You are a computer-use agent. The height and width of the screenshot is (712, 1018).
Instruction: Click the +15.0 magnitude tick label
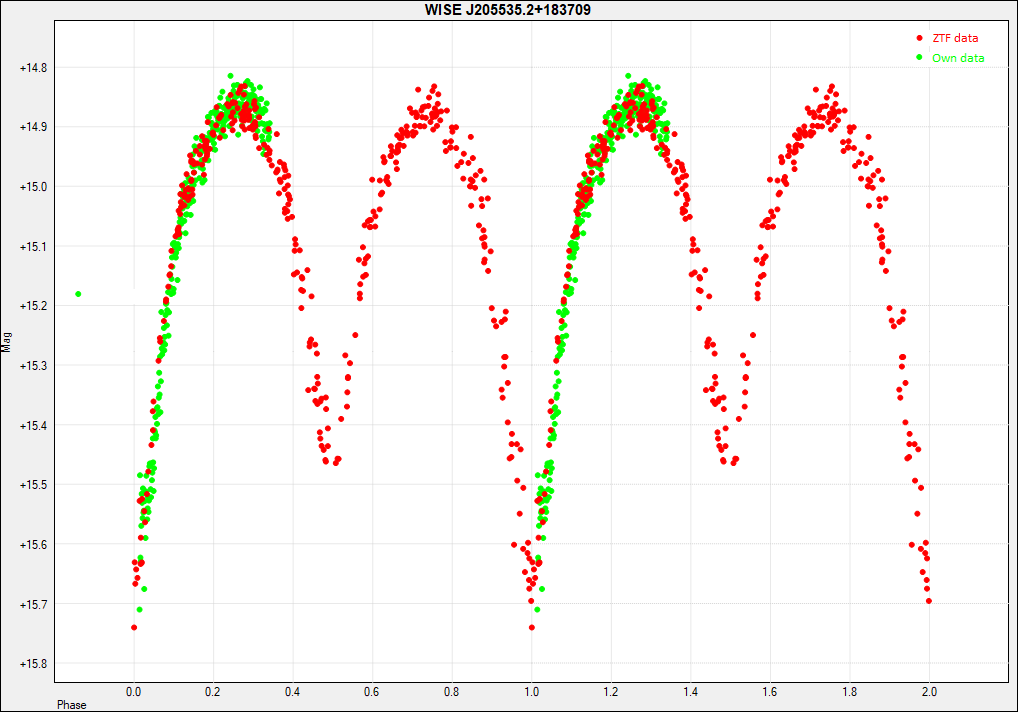point(33,187)
